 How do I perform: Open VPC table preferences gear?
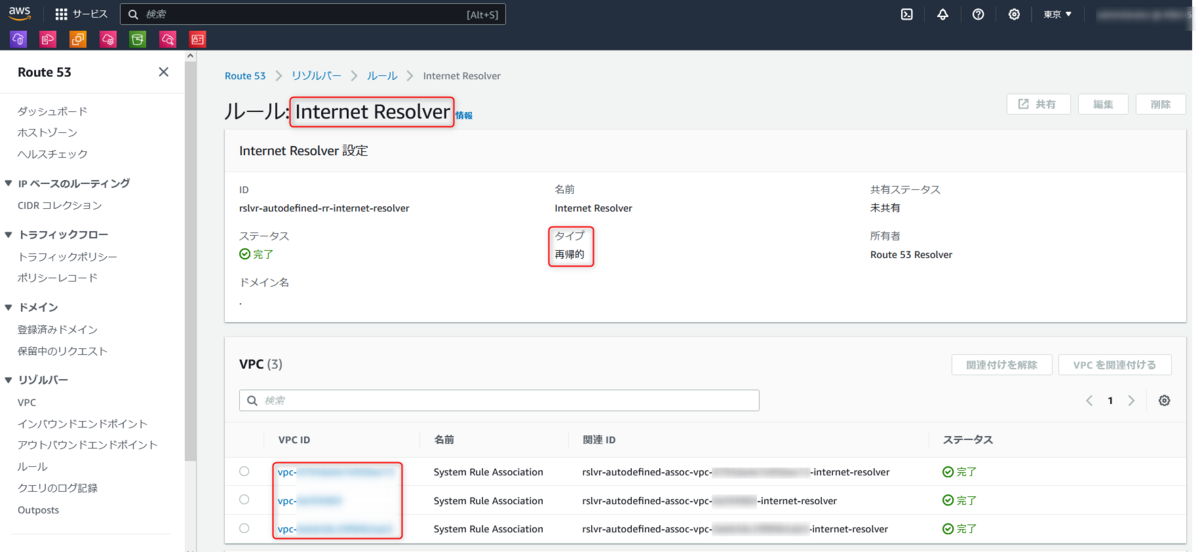1164,401
